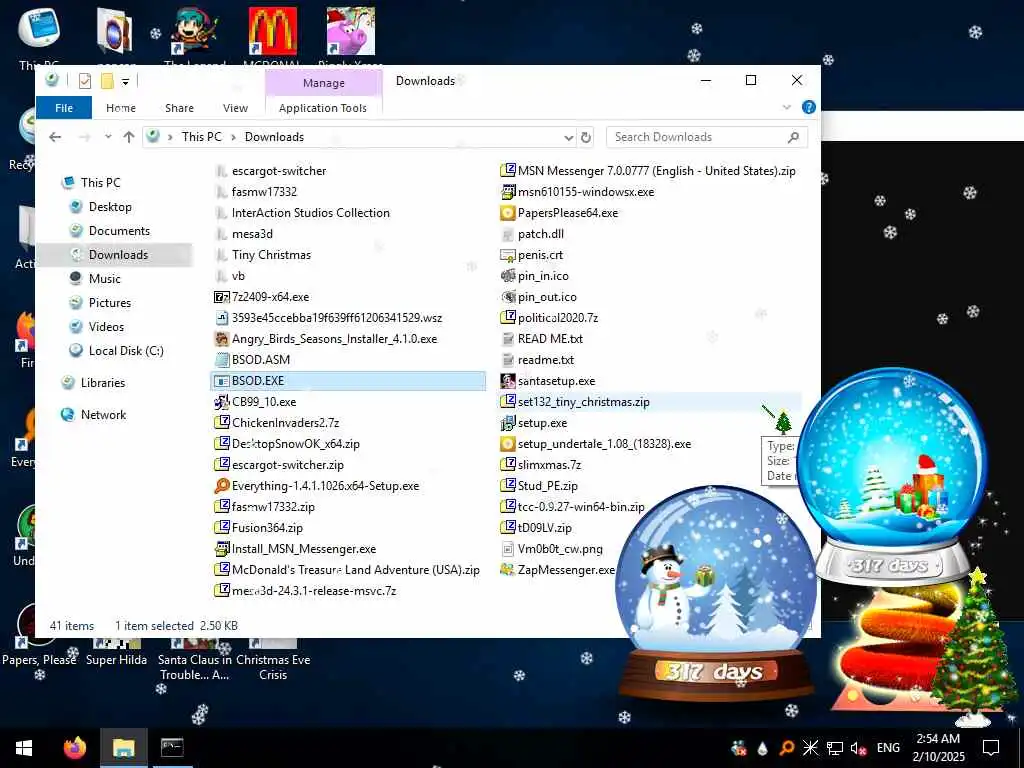Select Libraries in navigation pane
The width and height of the screenshot is (1024, 768).
coord(103,383)
